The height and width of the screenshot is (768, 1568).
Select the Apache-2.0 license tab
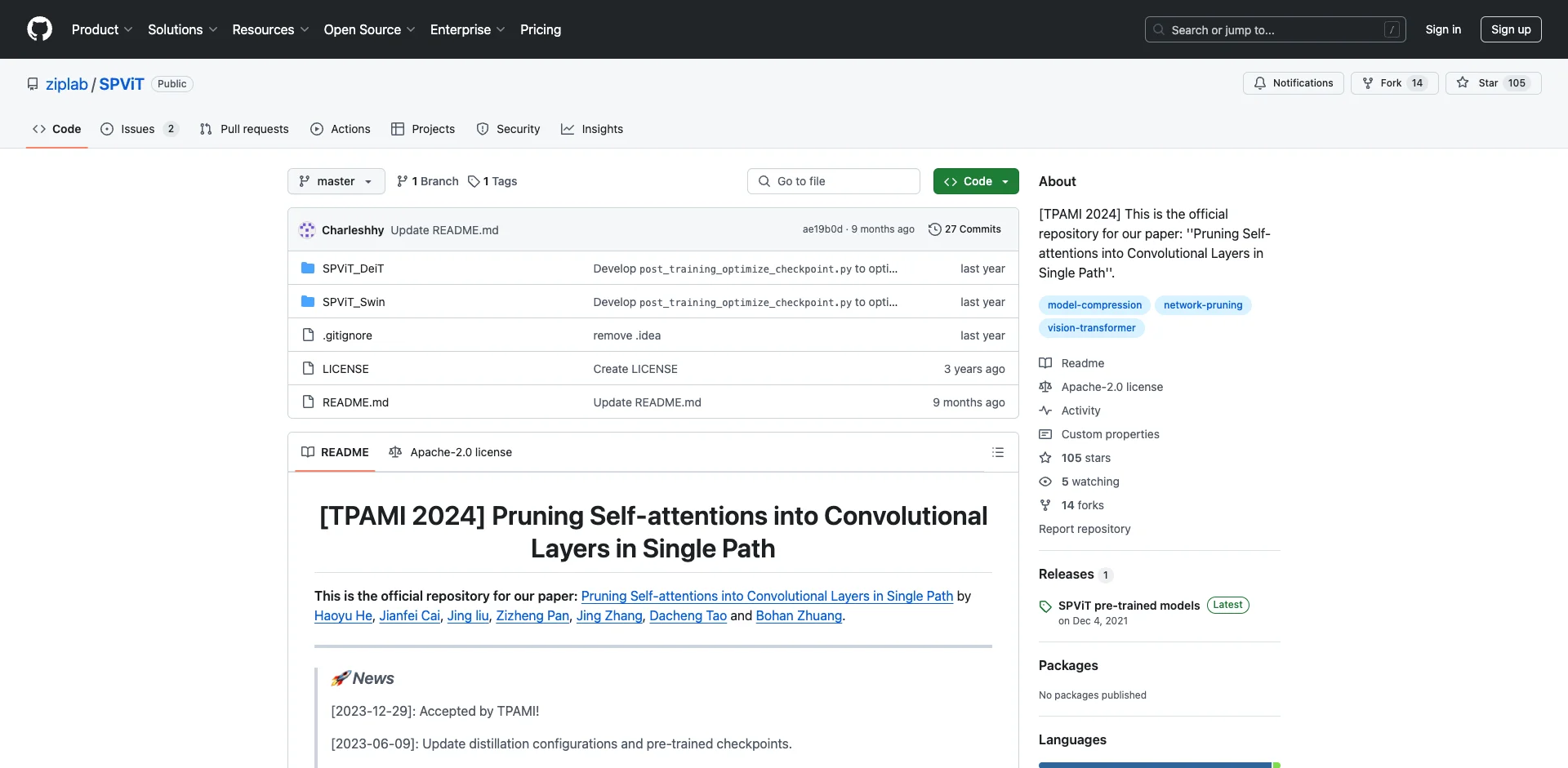pos(451,452)
